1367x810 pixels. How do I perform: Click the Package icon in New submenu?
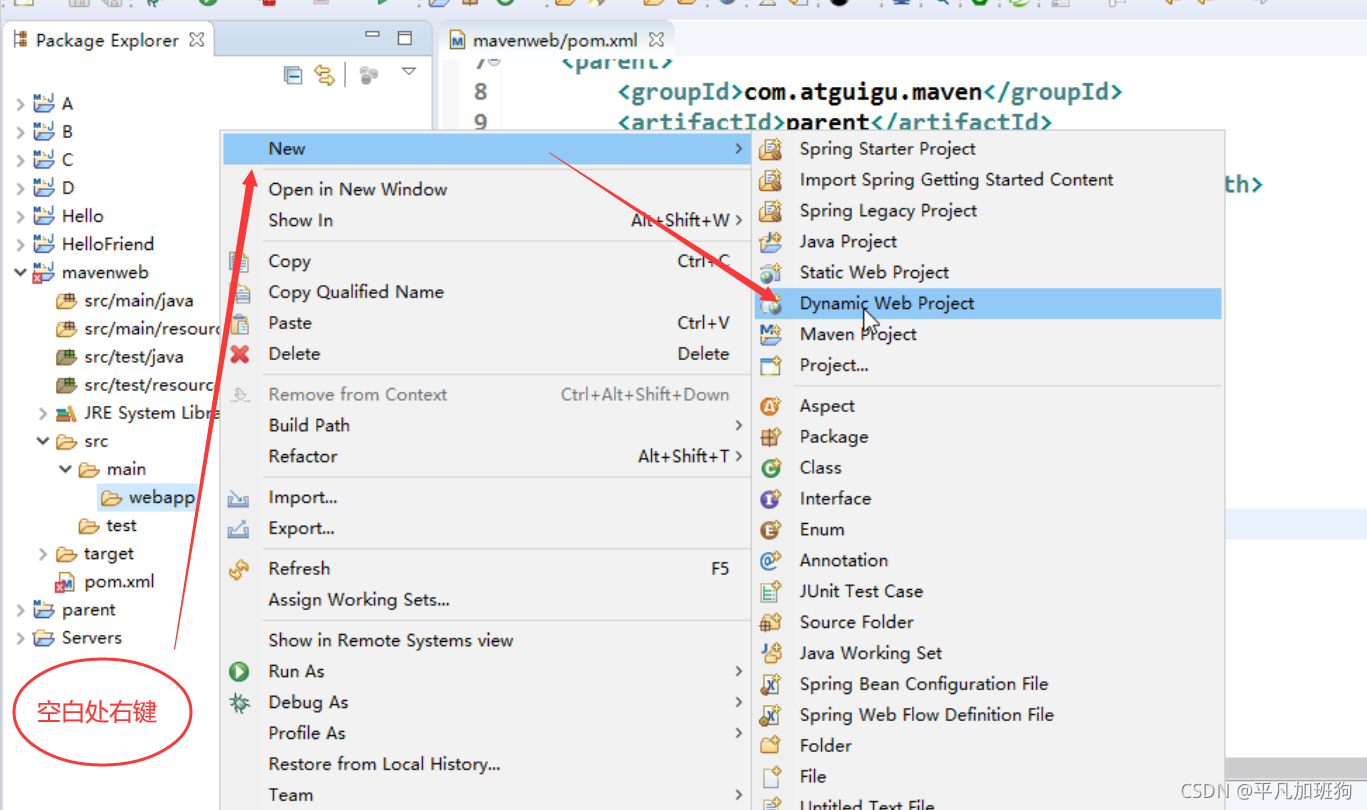tap(770, 437)
